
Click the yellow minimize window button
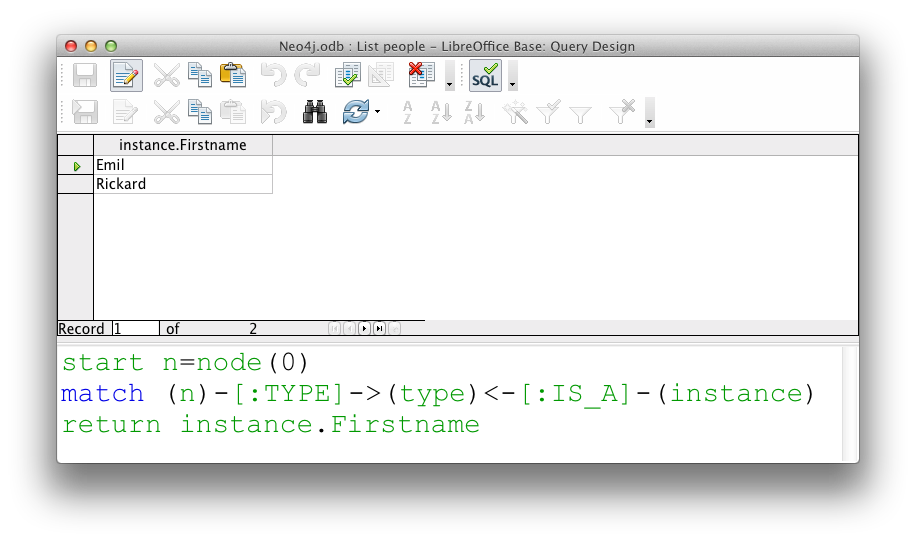[x=91, y=46]
